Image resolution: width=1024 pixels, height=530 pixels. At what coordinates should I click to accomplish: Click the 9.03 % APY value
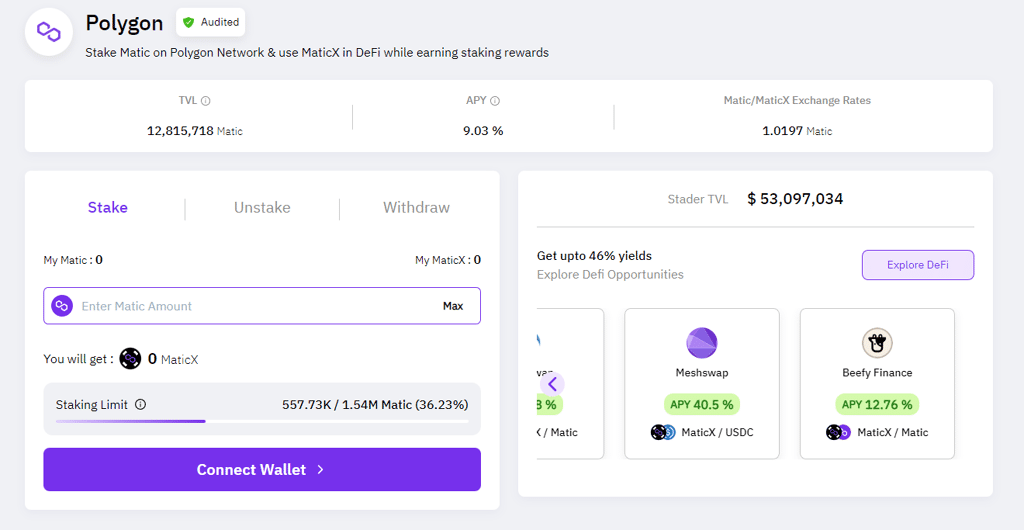tap(483, 131)
